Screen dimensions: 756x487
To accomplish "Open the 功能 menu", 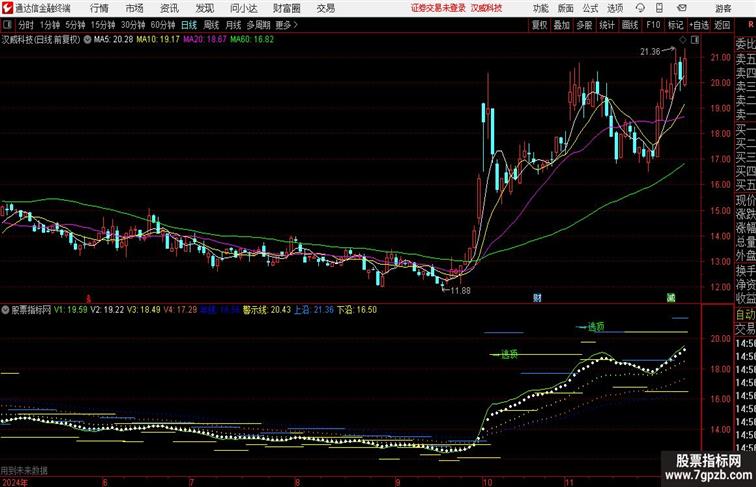I will (540, 8).
